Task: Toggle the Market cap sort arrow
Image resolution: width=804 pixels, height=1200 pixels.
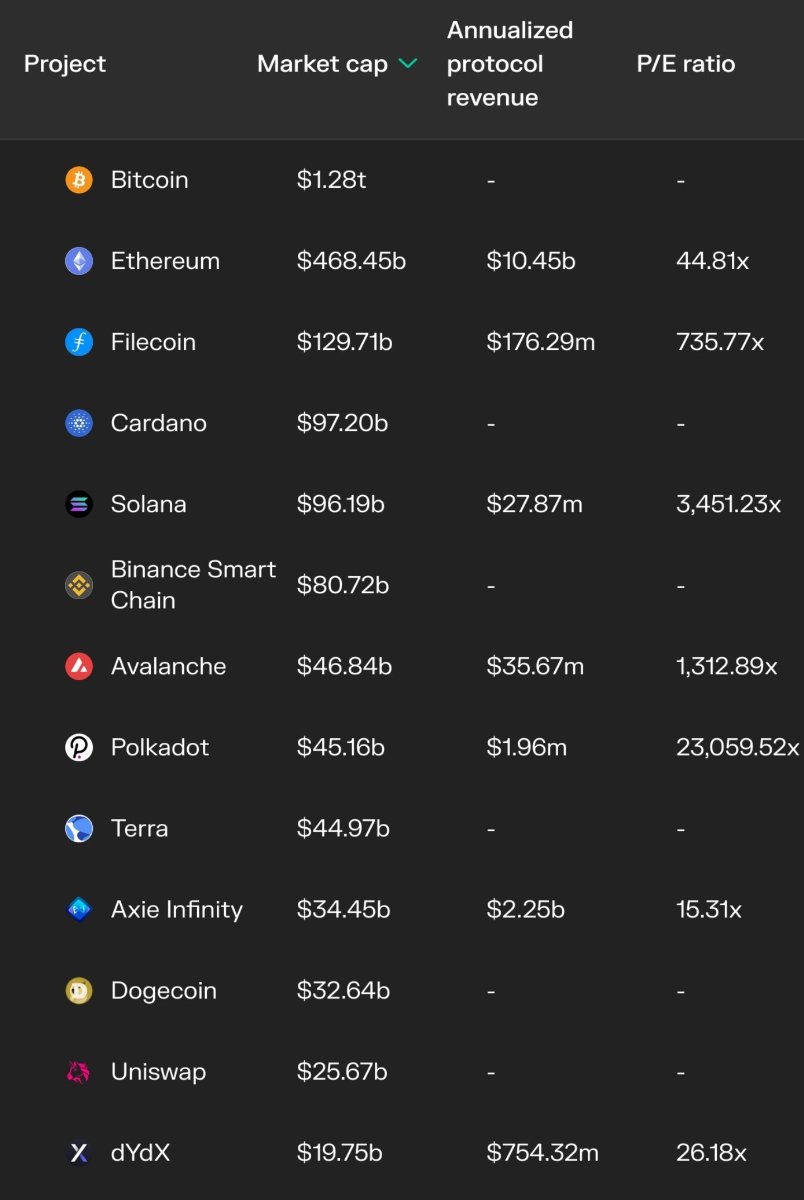Action: coord(407,64)
